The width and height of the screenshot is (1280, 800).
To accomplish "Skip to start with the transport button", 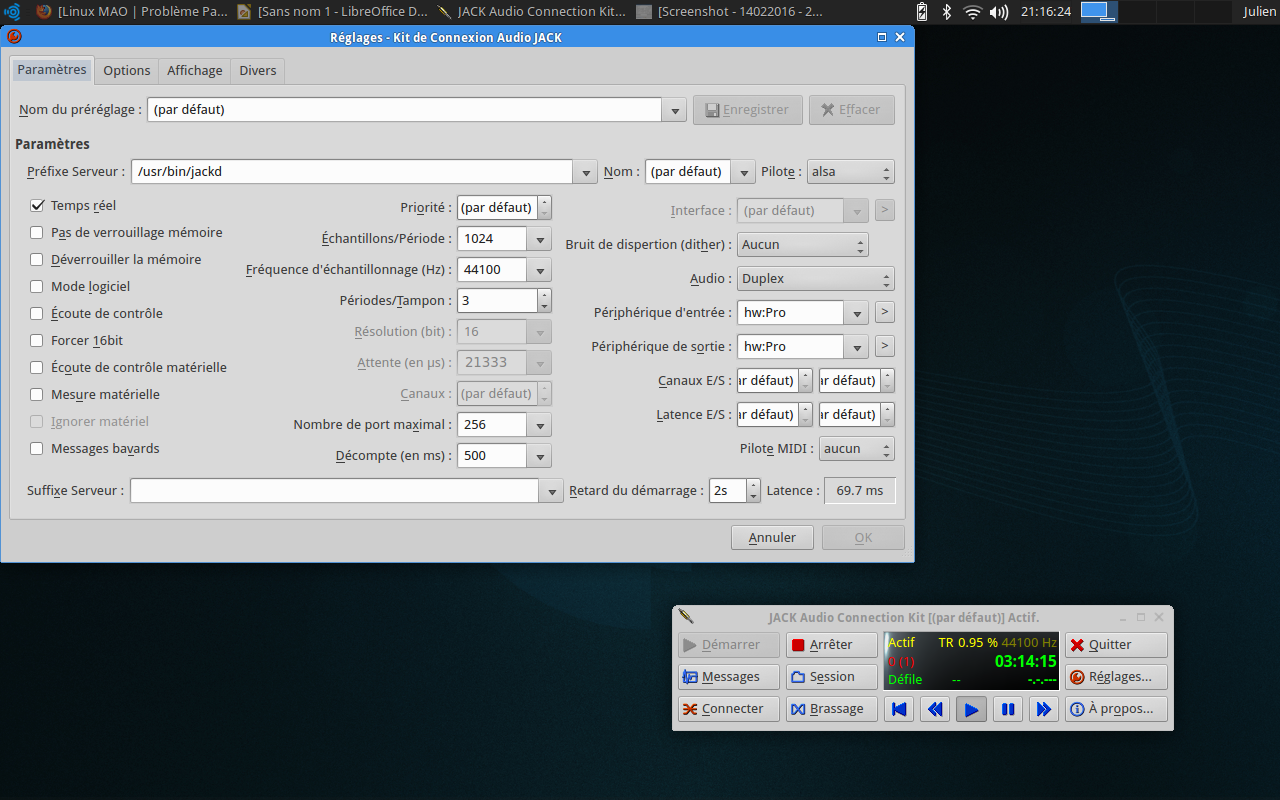I will (899, 709).
